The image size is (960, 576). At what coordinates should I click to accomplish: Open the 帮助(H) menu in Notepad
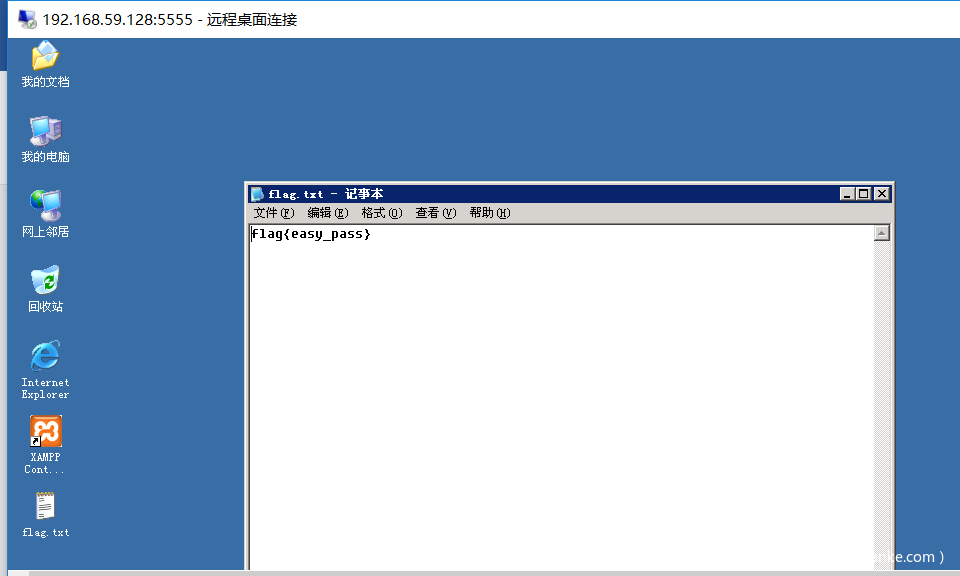click(489, 213)
